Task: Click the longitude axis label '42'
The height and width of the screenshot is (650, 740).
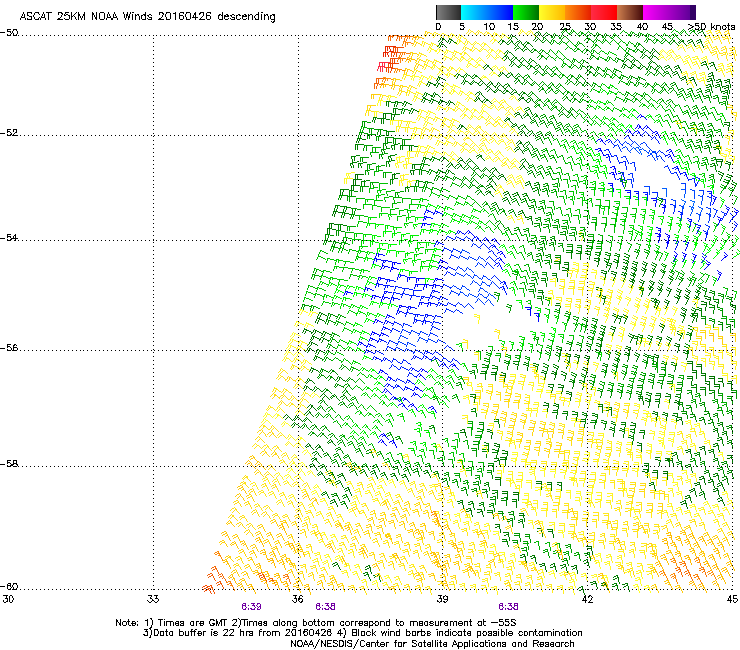Action: pyautogui.click(x=587, y=599)
